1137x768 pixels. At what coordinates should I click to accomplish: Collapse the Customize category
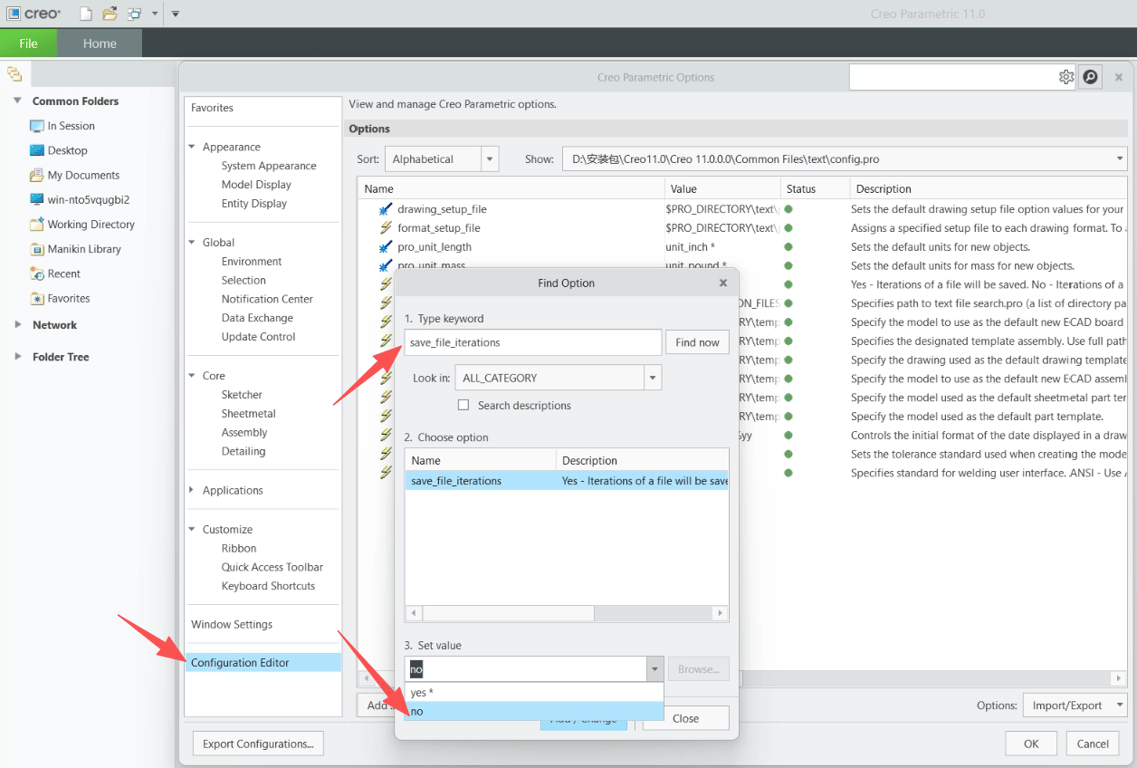[x=191, y=529]
